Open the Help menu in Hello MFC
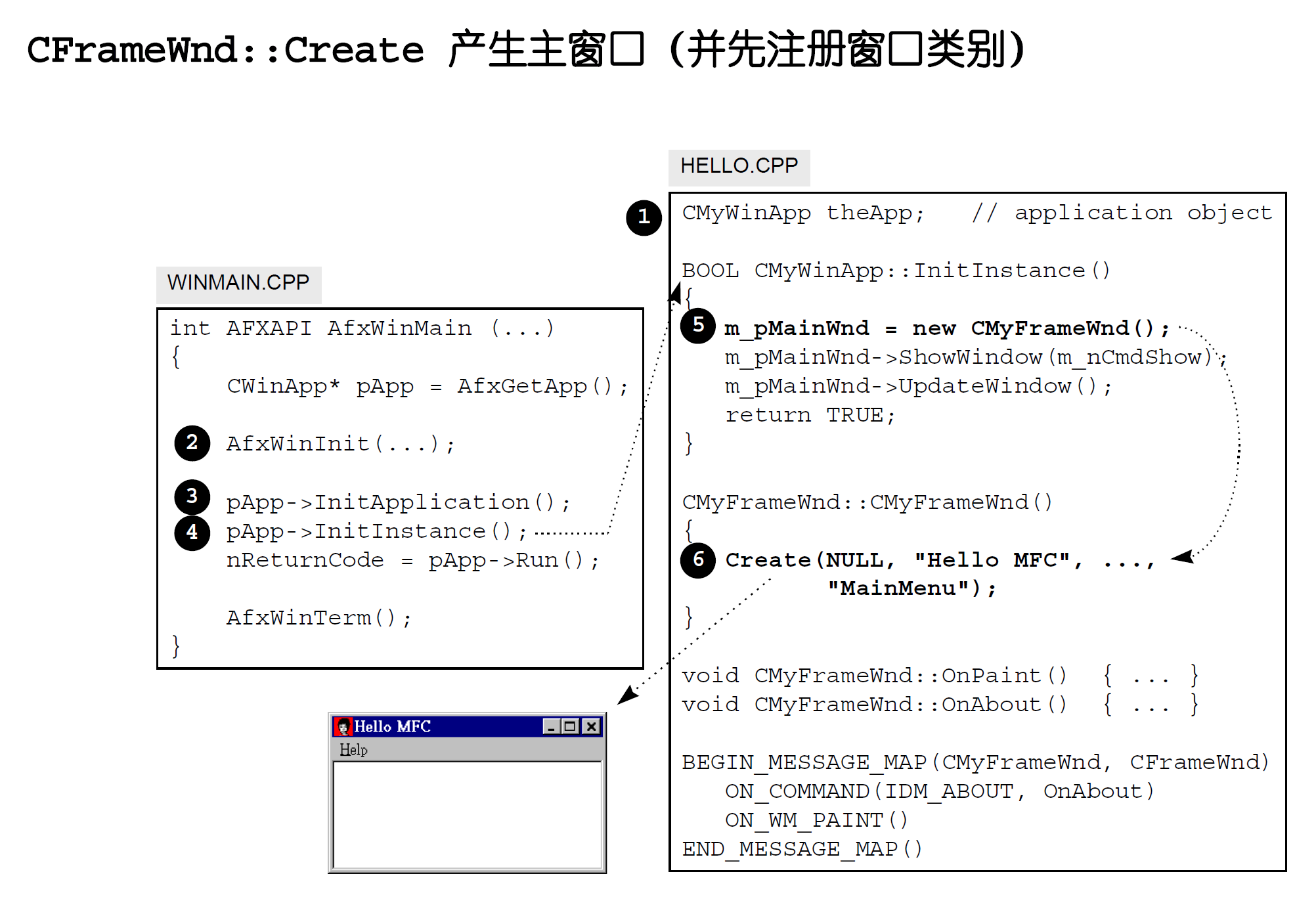The image size is (1316, 897). [x=353, y=750]
